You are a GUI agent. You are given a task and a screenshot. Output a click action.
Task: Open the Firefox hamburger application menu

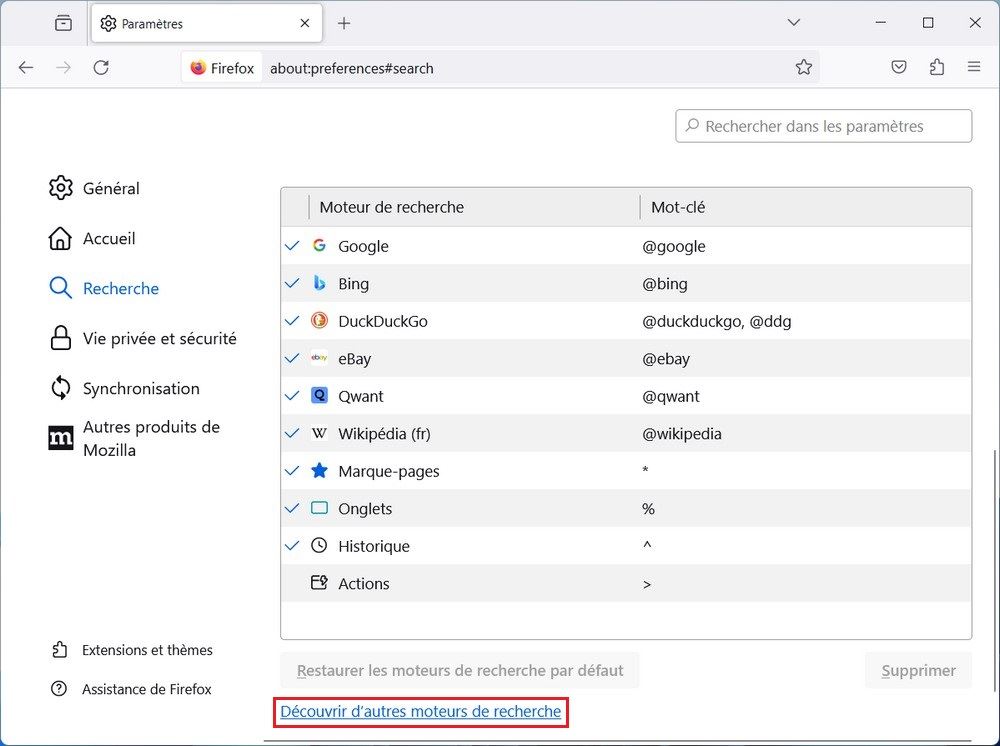point(974,67)
